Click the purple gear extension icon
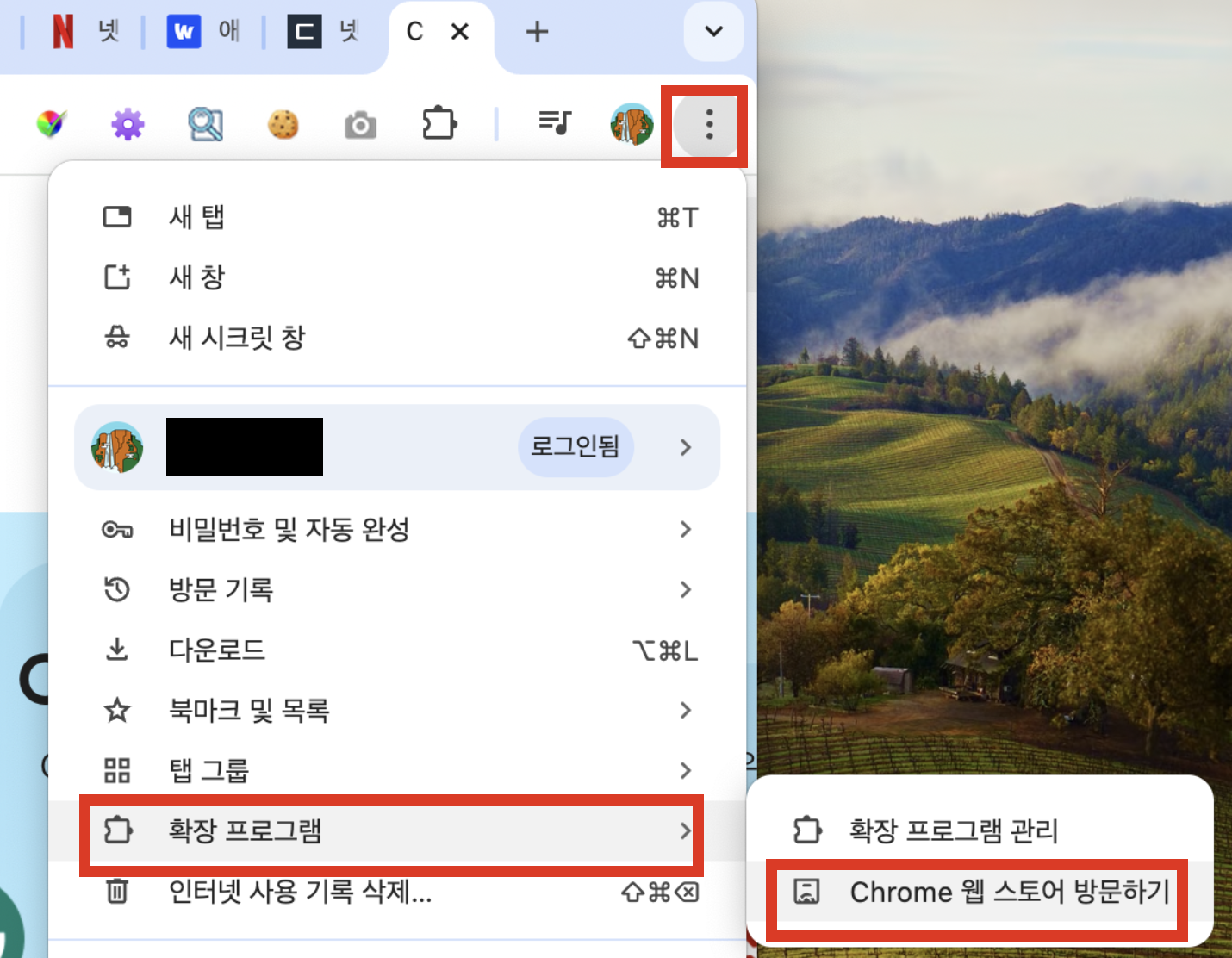This screenshot has height=958, width=1232. point(128,124)
